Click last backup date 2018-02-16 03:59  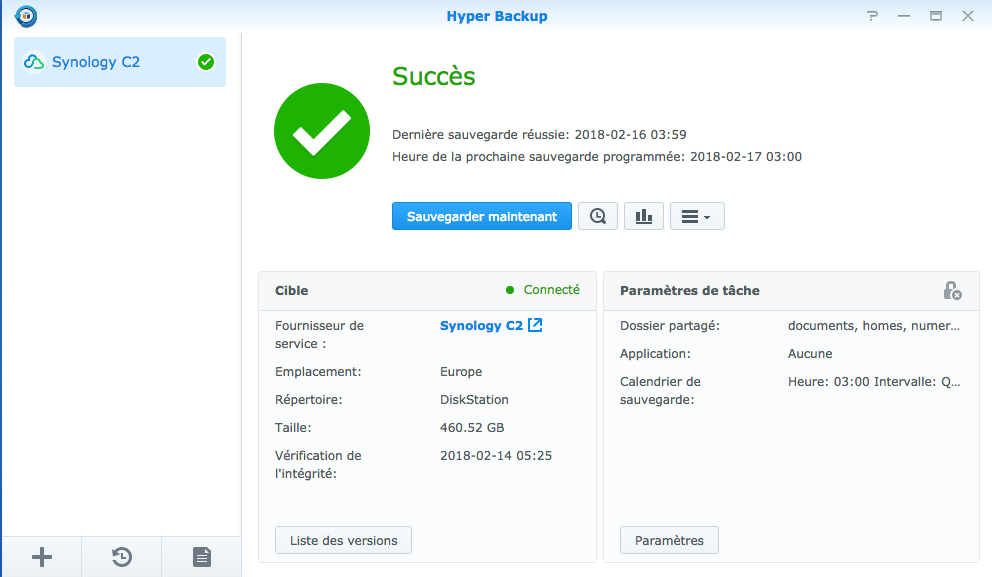click(630, 135)
